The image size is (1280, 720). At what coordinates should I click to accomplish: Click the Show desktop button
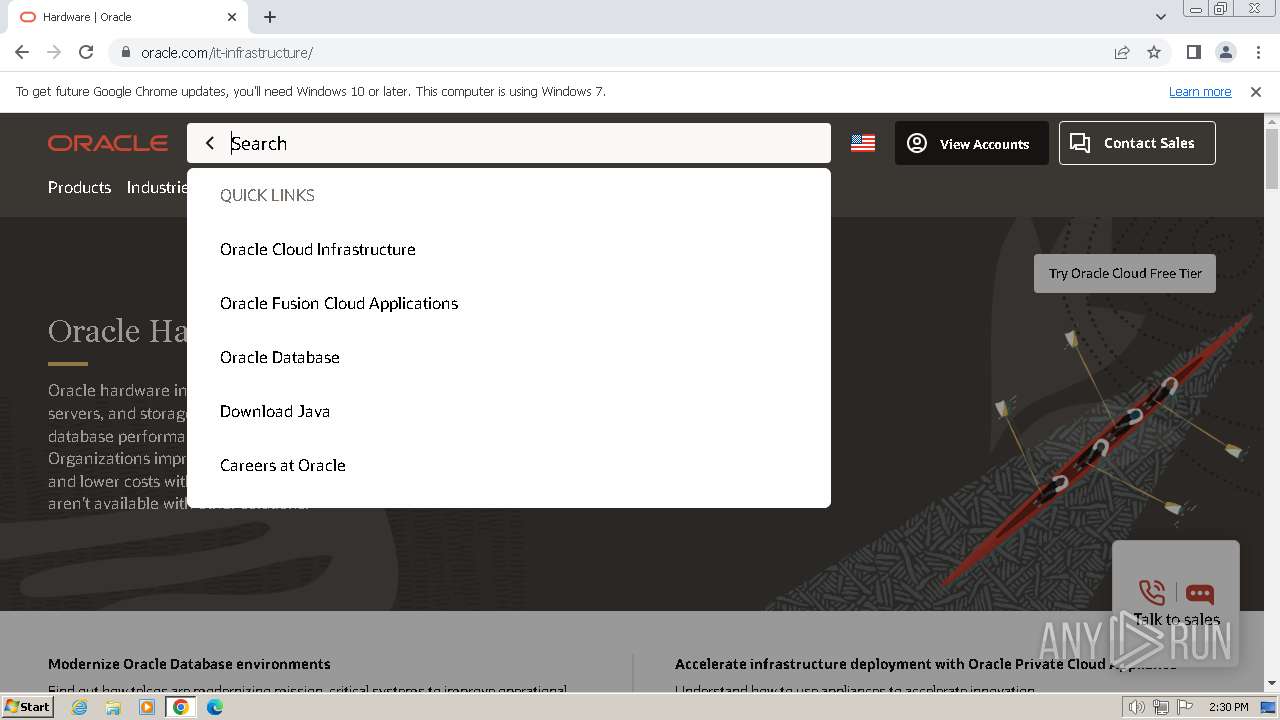pos(1269,707)
